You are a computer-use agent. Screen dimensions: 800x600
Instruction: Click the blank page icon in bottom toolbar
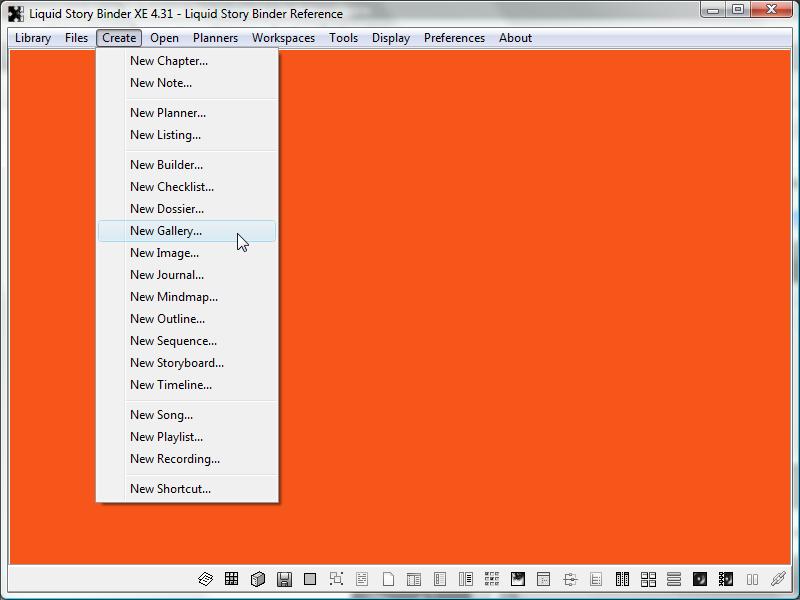click(x=388, y=579)
